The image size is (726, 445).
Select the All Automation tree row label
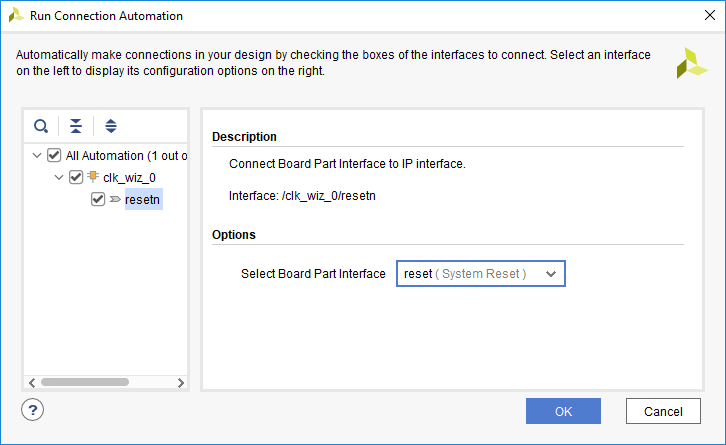point(126,156)
